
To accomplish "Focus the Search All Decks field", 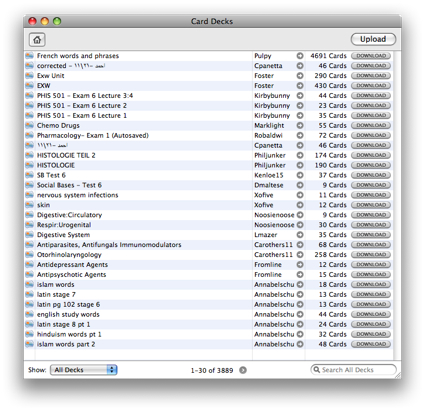I will (x=353, y=370).
